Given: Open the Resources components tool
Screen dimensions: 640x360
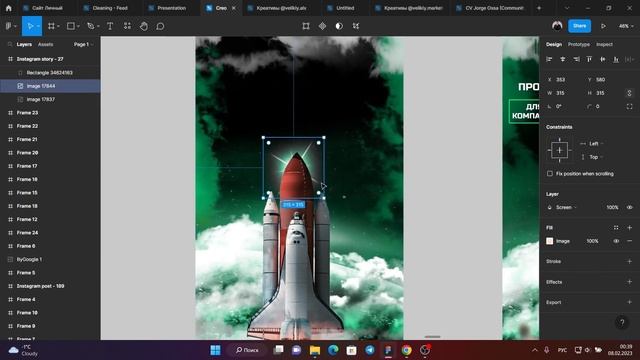Looking at the screenshot, I should click(127, 26).
